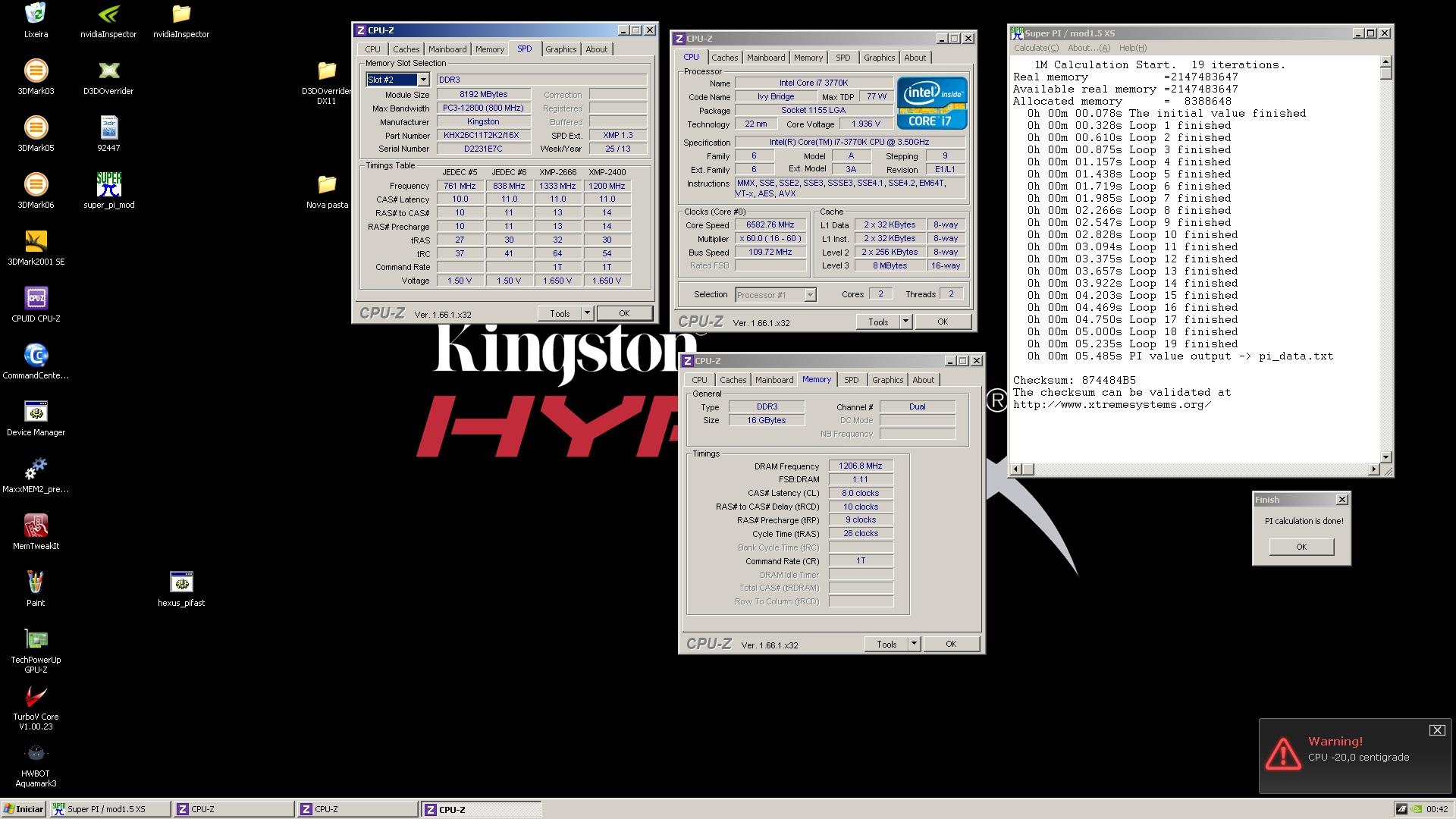Launch TechPowerUp GPU-Z desktop icon
Screen dimensions: 1456x819
point(36,651)
